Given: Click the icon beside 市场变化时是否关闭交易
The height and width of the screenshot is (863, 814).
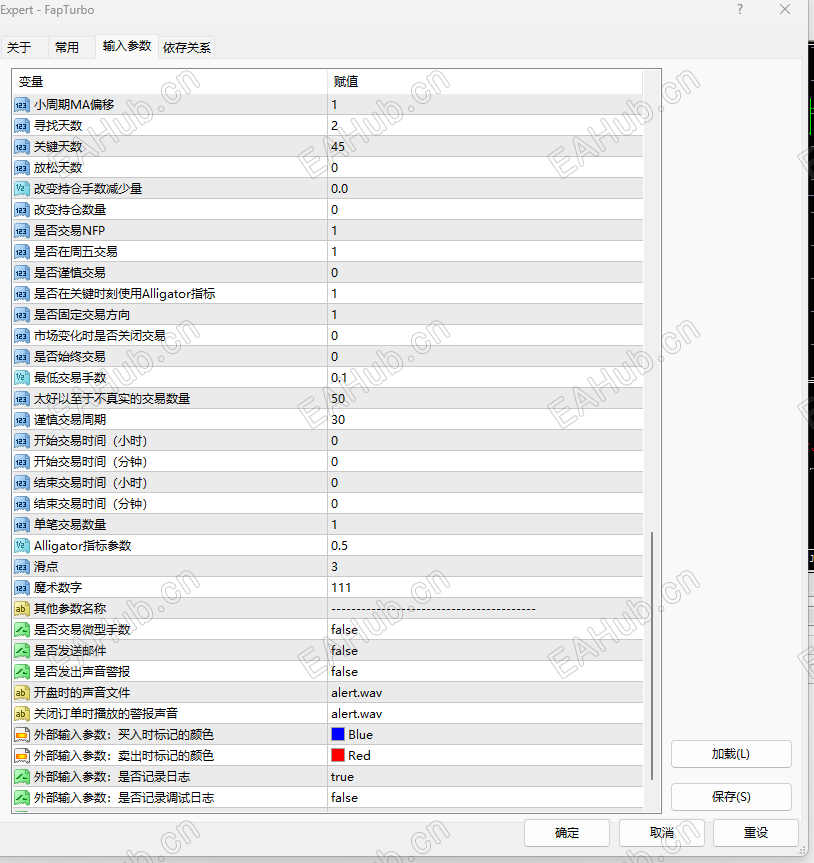Looking at the screenshot, I should click(x=21, y=336).
